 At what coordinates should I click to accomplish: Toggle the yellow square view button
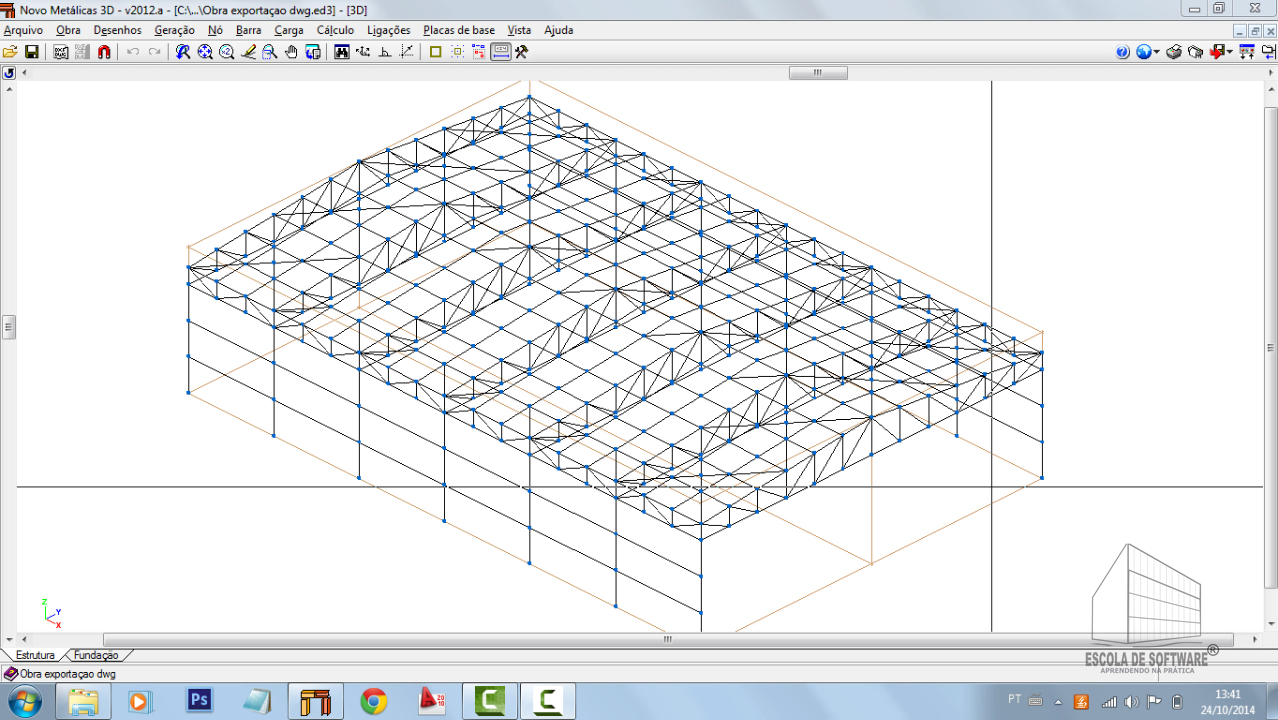coord(435,52)
